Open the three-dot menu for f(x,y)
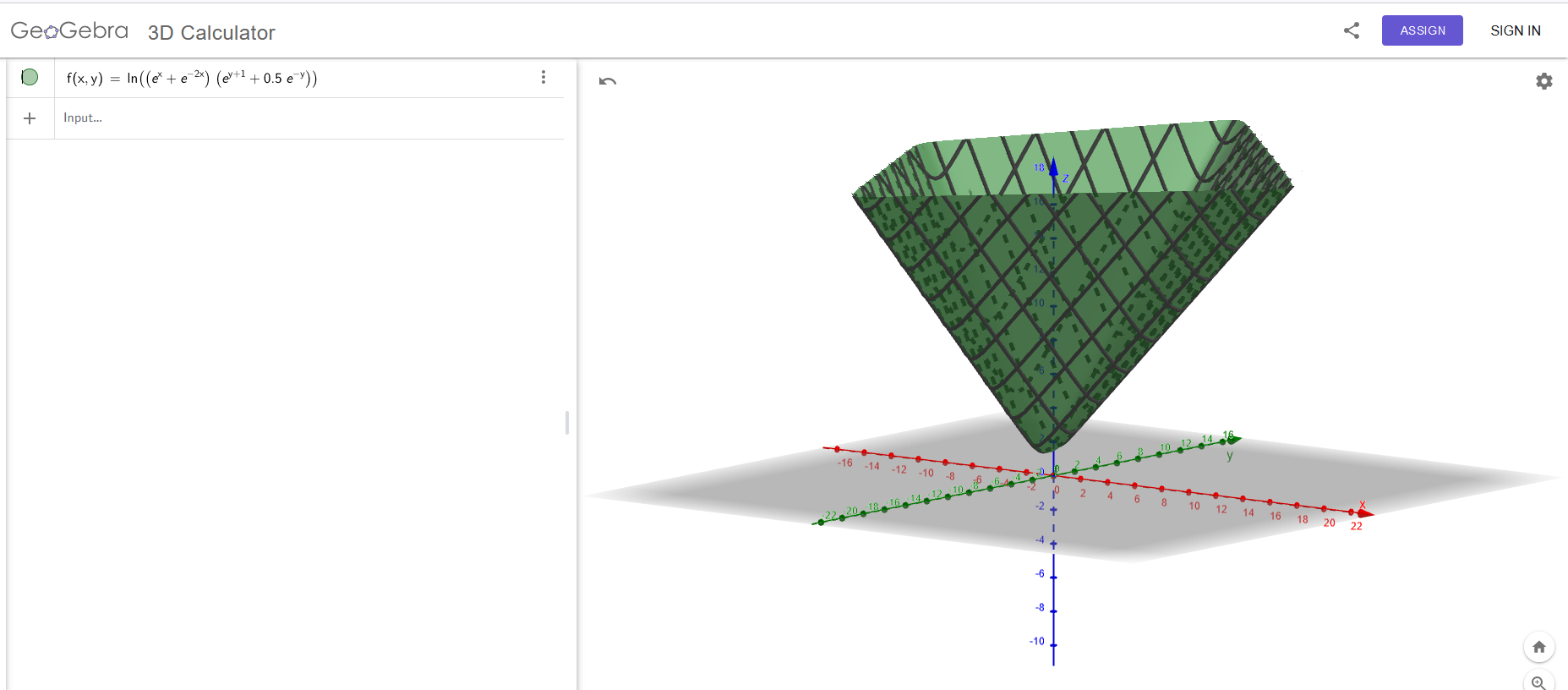 (x=544, y=78)
